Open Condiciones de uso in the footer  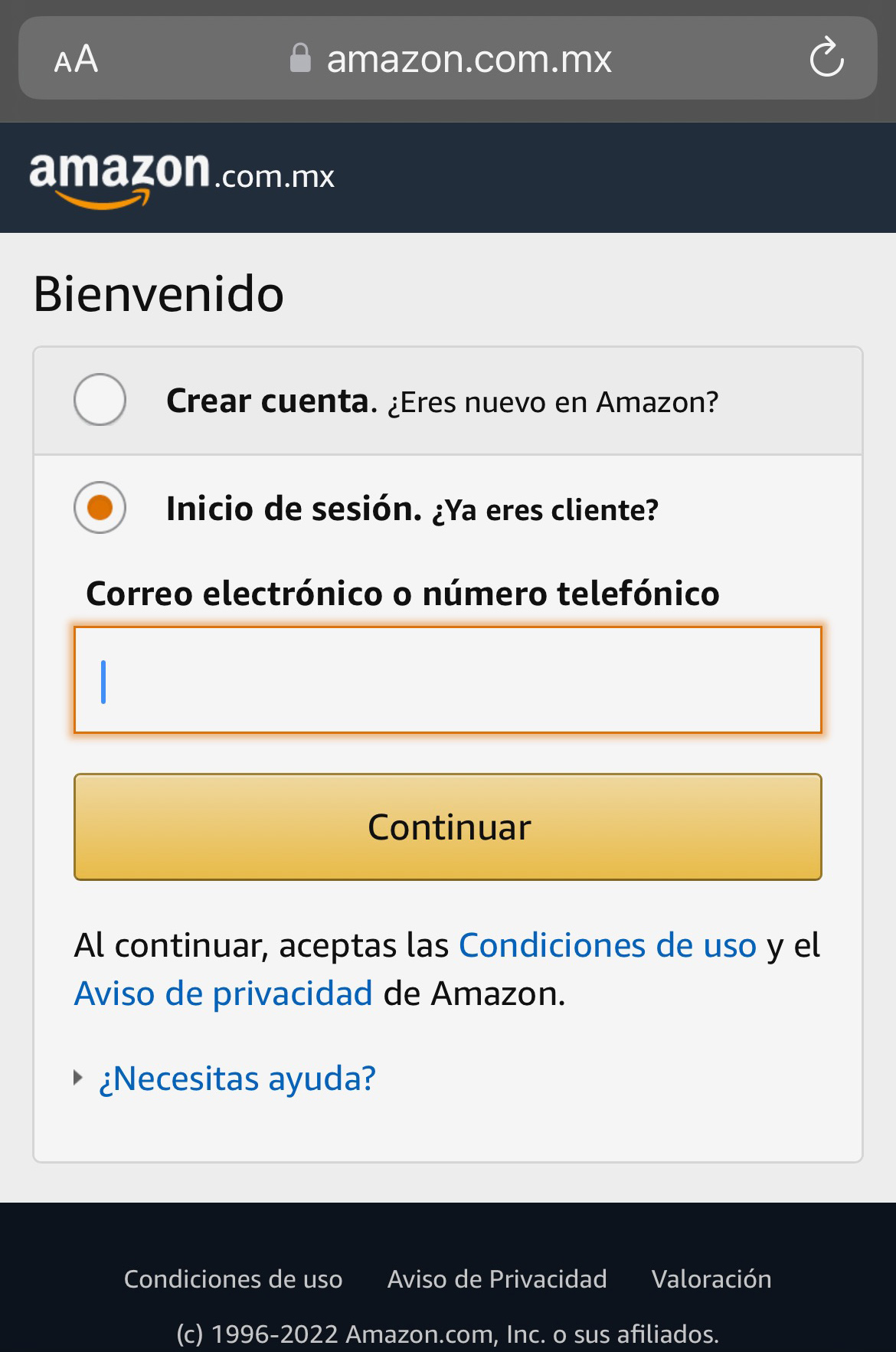tap(233, 1279)
